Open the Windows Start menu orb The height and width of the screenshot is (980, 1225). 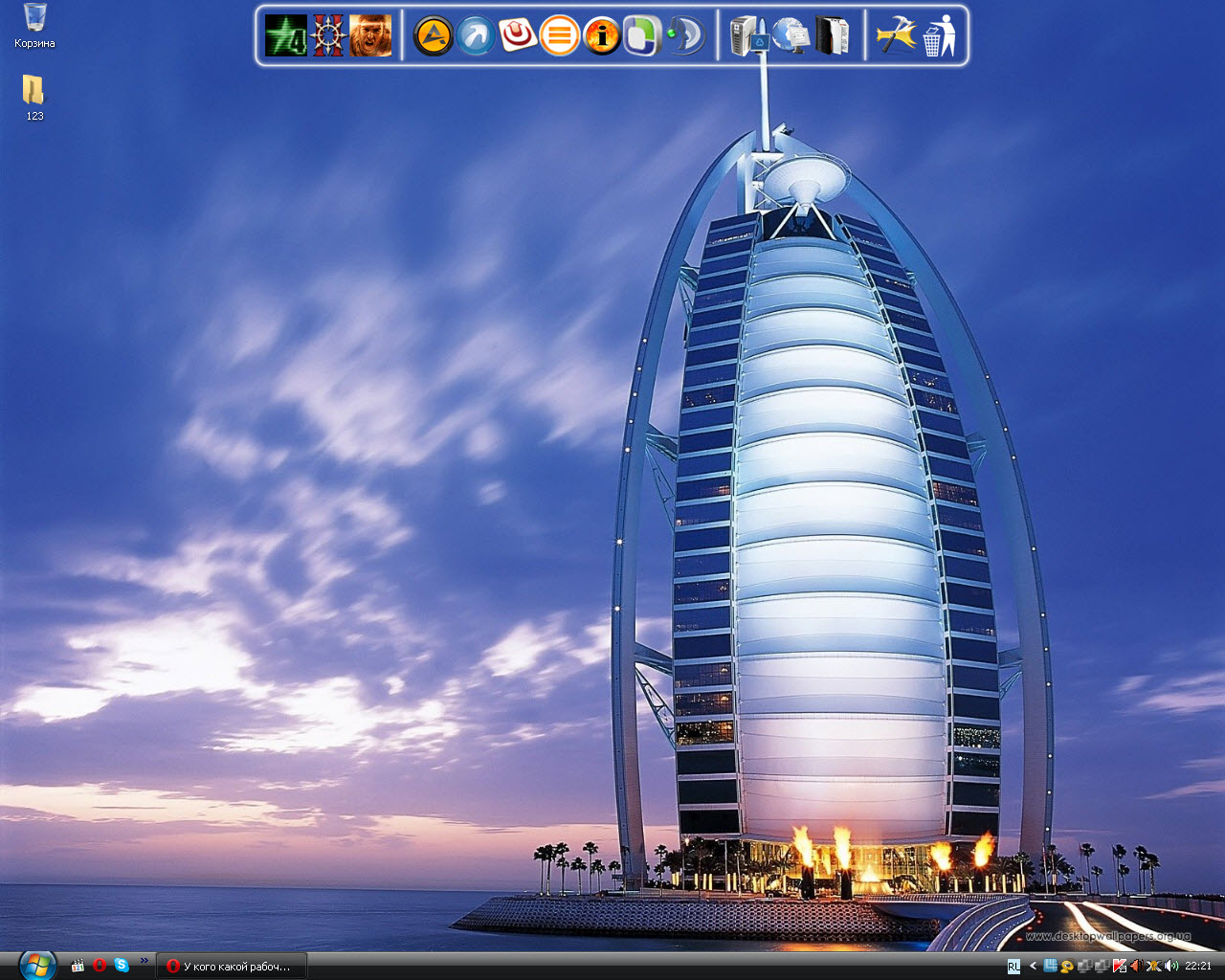coord(36,965)
